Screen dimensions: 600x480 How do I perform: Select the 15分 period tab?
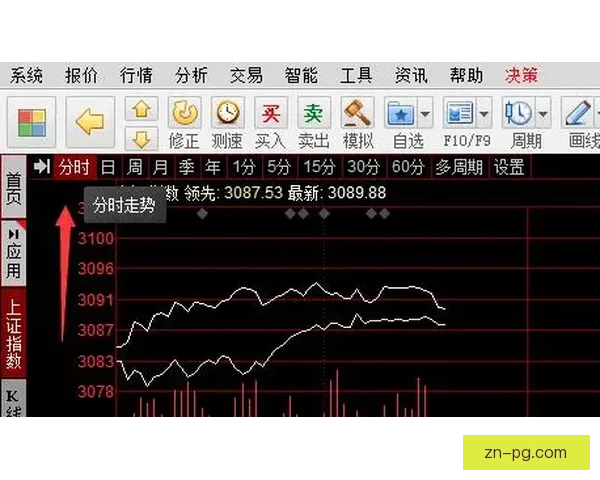click(320, 167)
